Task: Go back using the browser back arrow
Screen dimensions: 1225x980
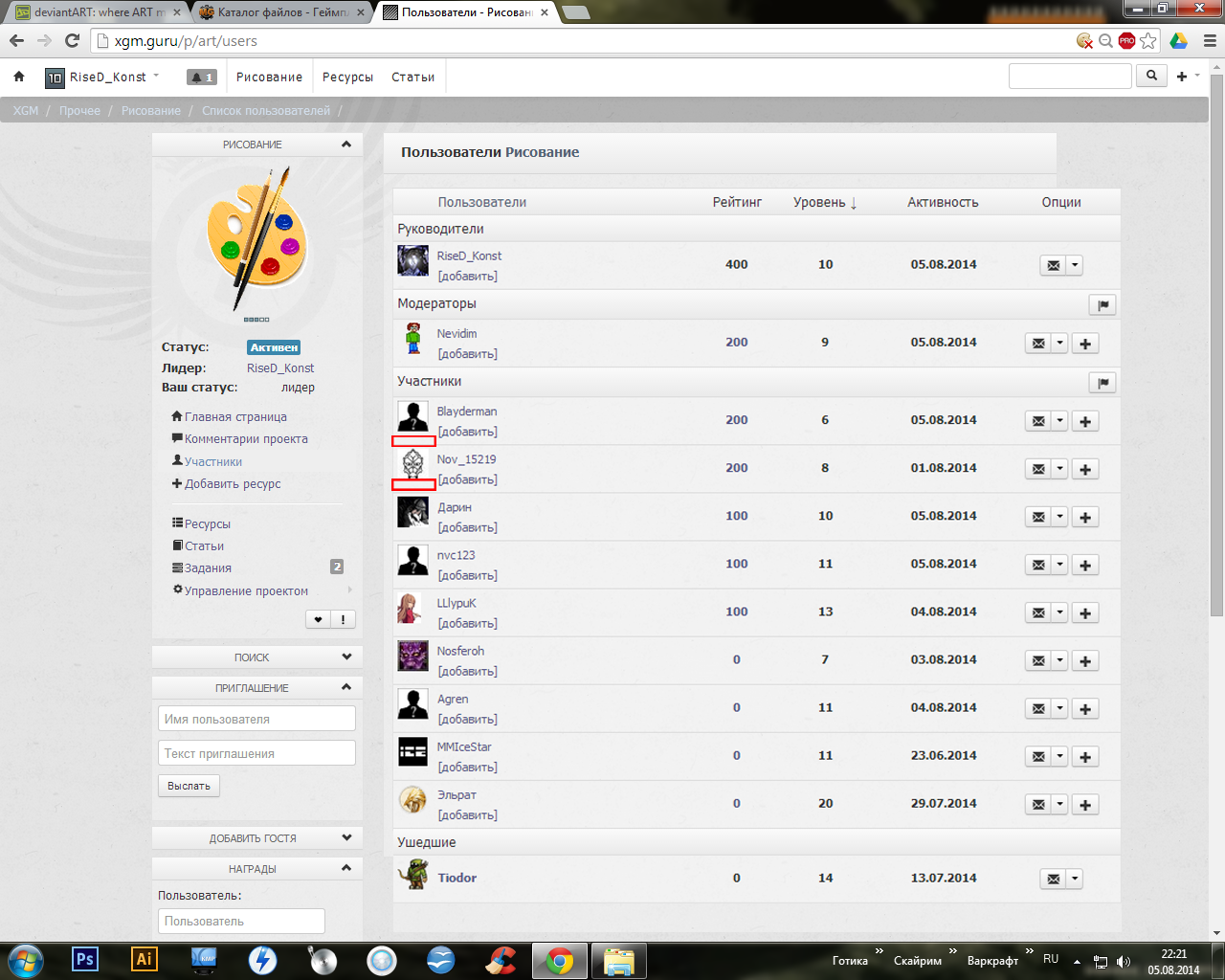Action: [16, 40]
